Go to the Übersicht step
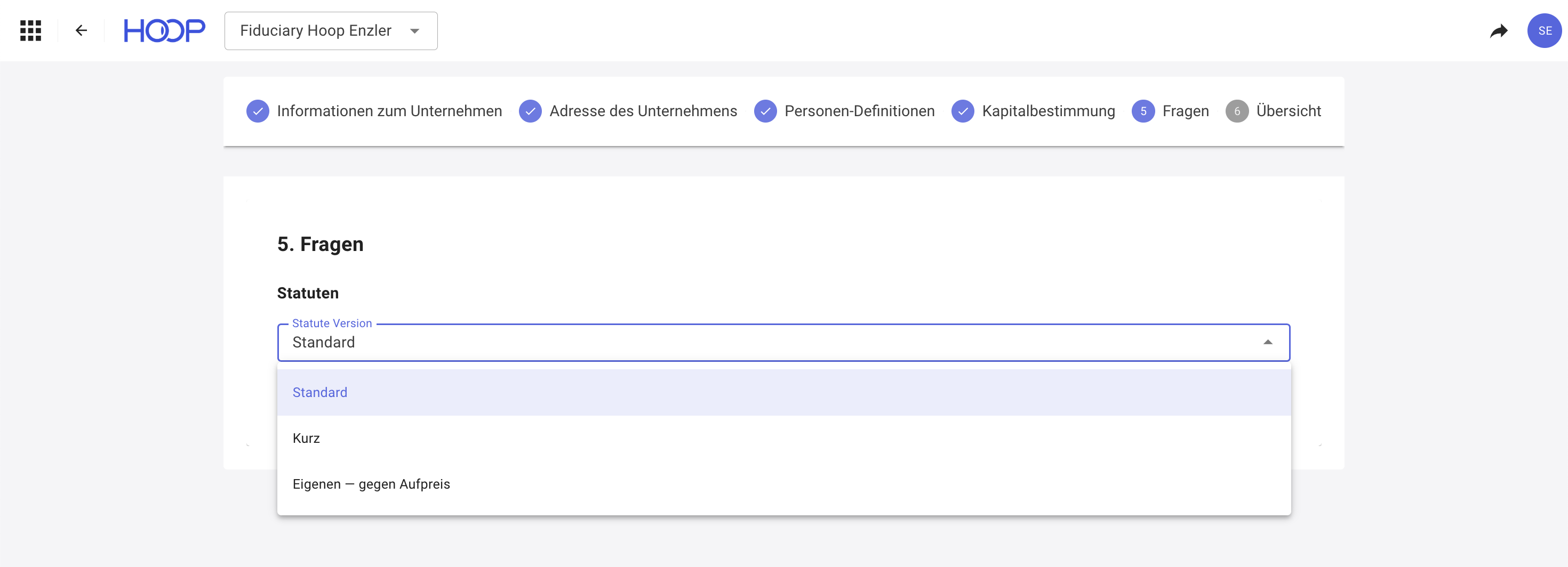The height and width of the screenshot is (567, 1568). [1288, 111]
